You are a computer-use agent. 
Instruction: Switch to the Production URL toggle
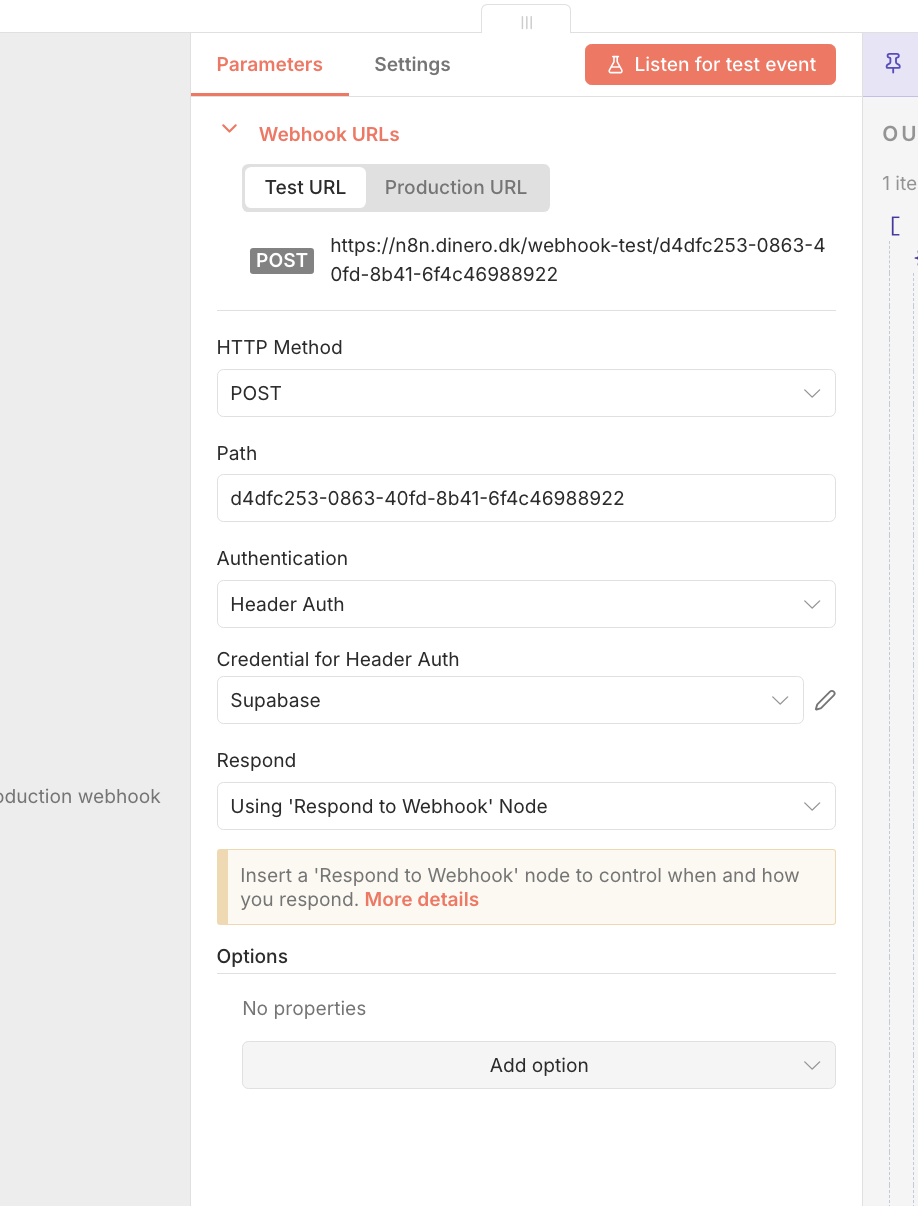[455, 187]
